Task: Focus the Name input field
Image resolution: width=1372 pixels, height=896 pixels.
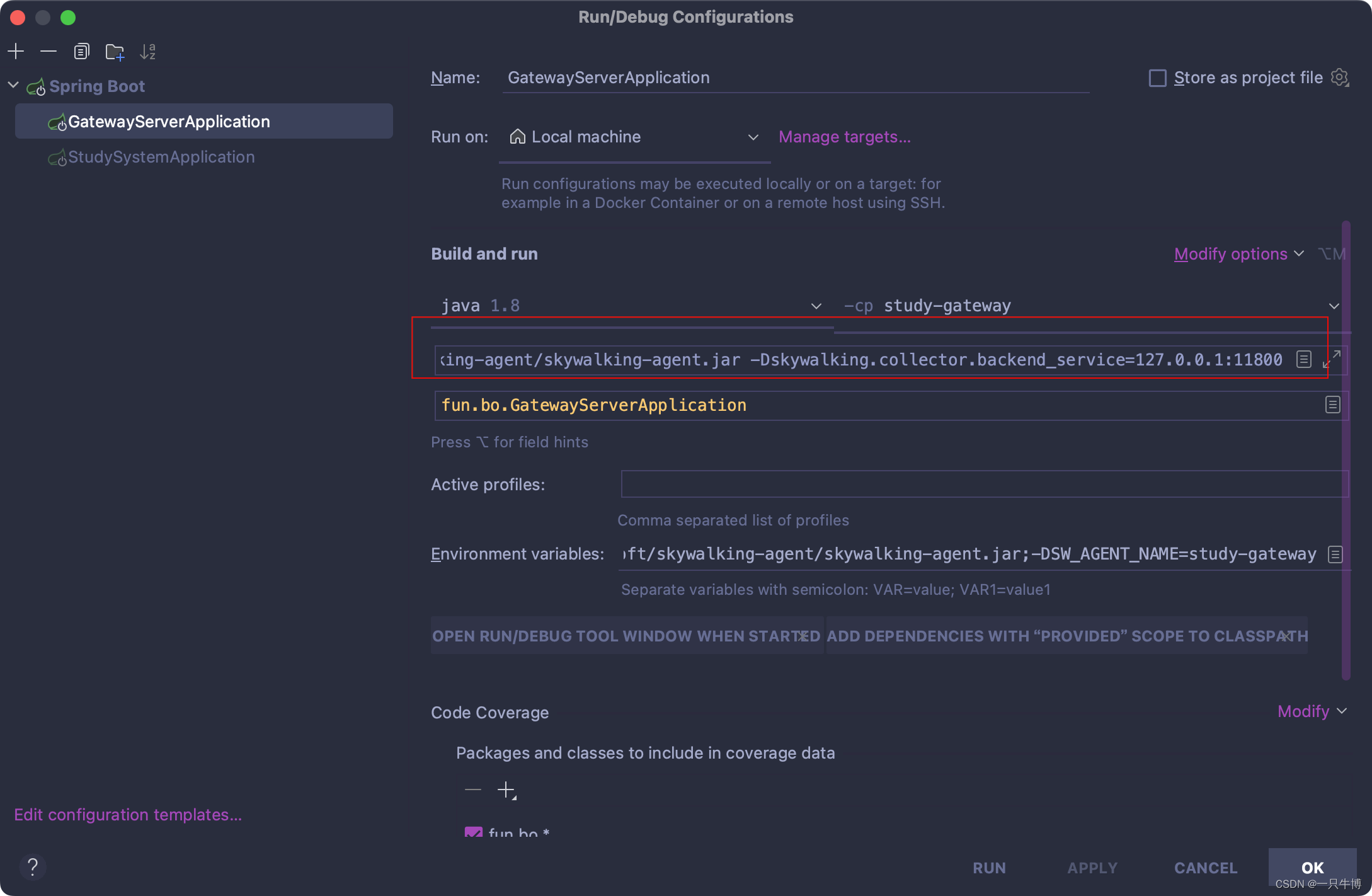Action: point(796,78)
